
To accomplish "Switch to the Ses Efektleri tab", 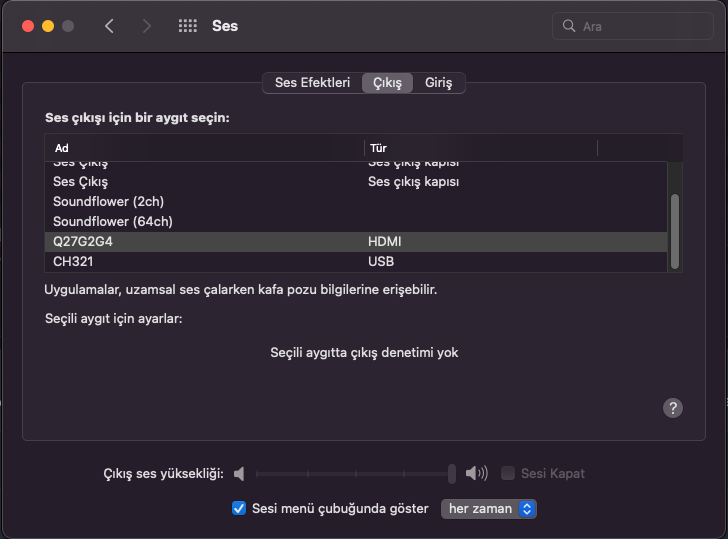I will [312, 83].
